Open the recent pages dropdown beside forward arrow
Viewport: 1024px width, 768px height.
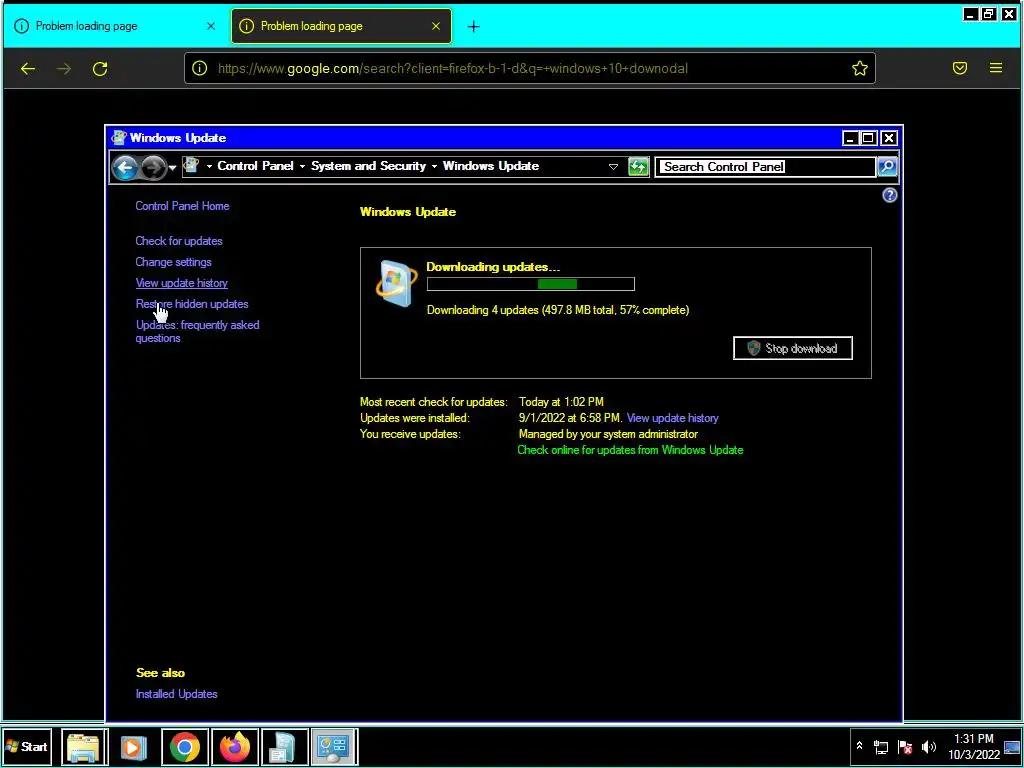point(172,168)
